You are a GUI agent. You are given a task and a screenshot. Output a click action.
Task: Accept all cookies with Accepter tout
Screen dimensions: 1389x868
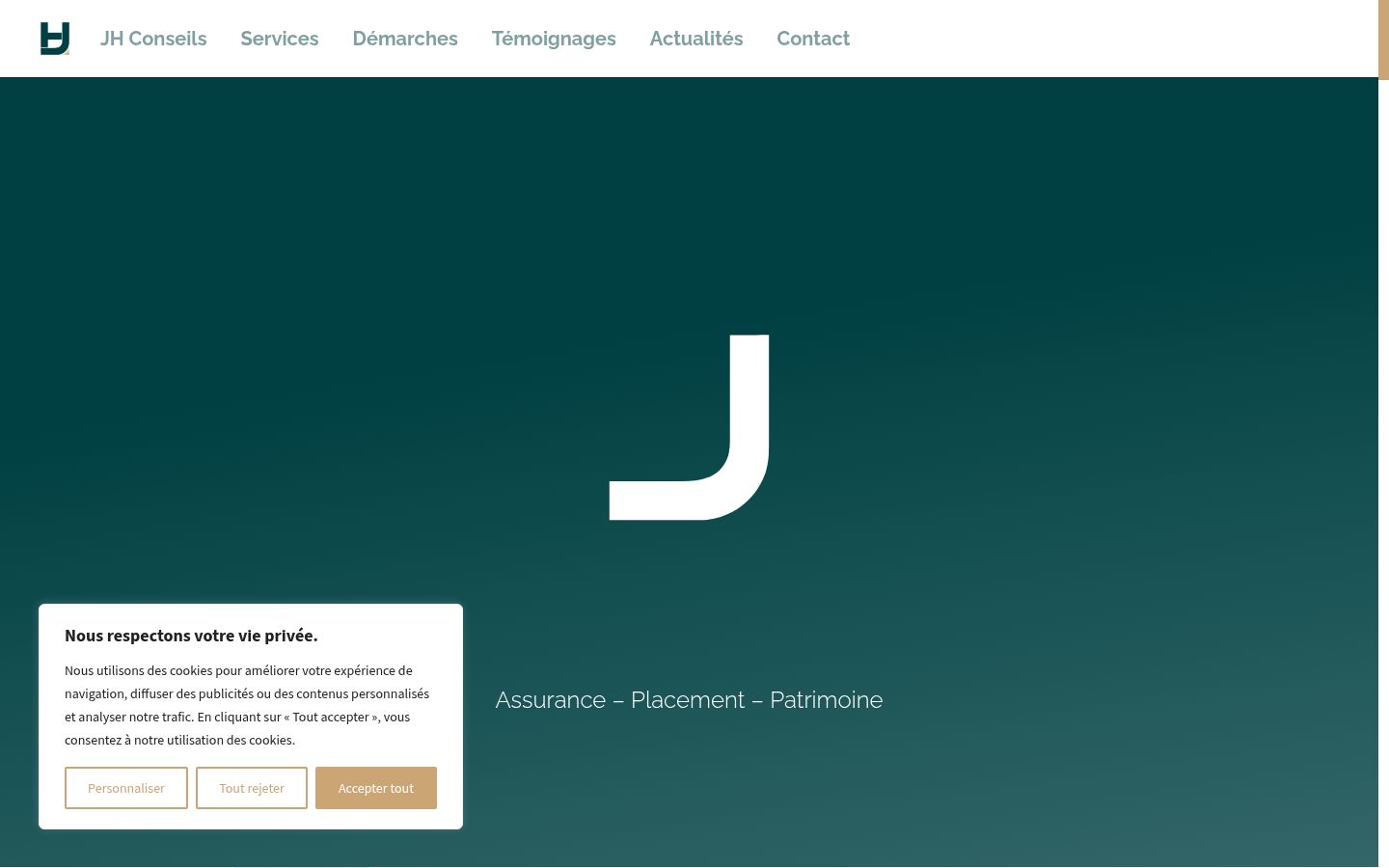click(x=376, y=788)
